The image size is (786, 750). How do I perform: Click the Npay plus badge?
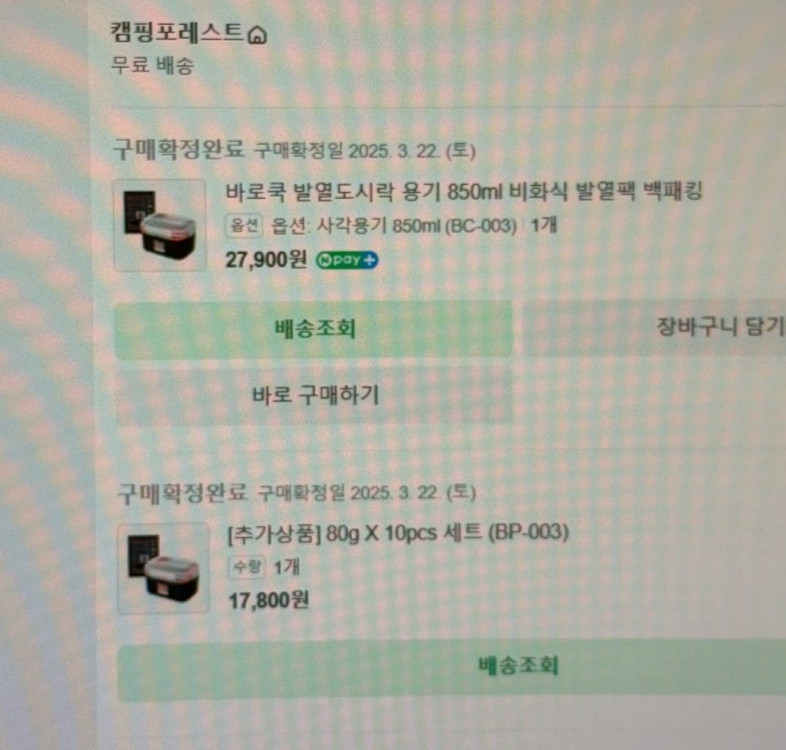(x=347, y=260)
